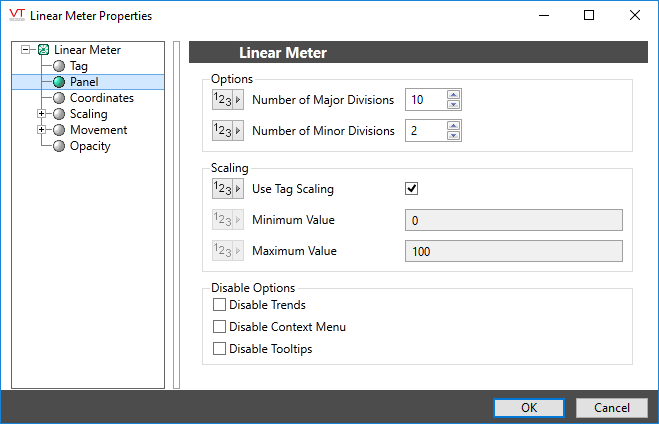Viewport: 659px width, 424px height.
Task: Click the gray sphere icon beside Tag
Action: click(x=59, y=66)
